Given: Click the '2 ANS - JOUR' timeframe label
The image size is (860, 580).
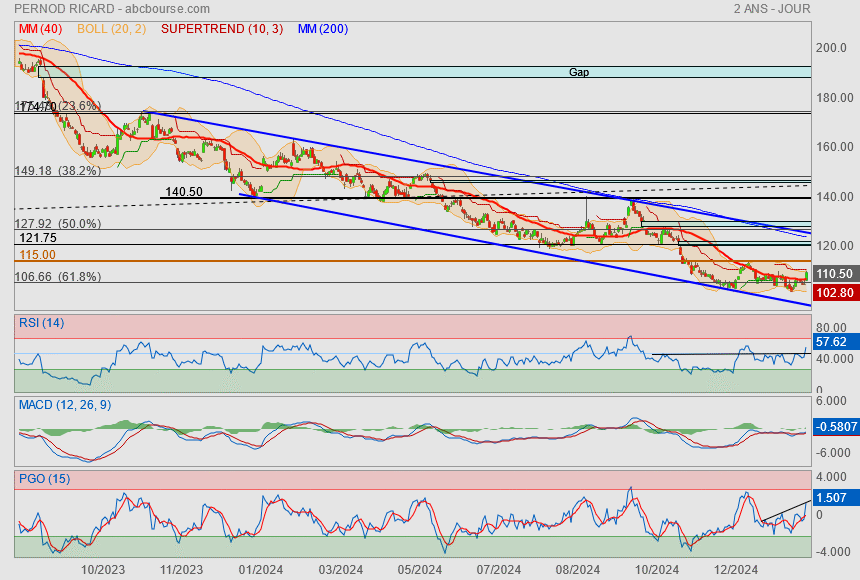Looking at the screenshot, I should click(772, 9).
